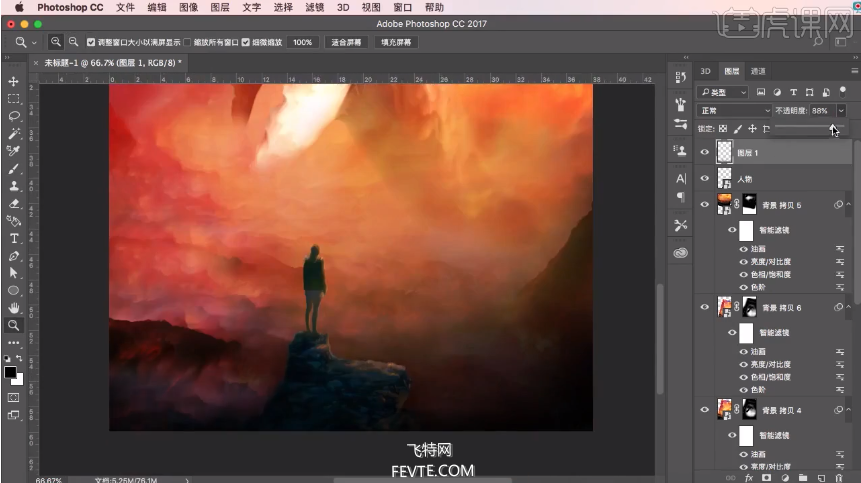Select the Lasso tool

tap(14, 116)
